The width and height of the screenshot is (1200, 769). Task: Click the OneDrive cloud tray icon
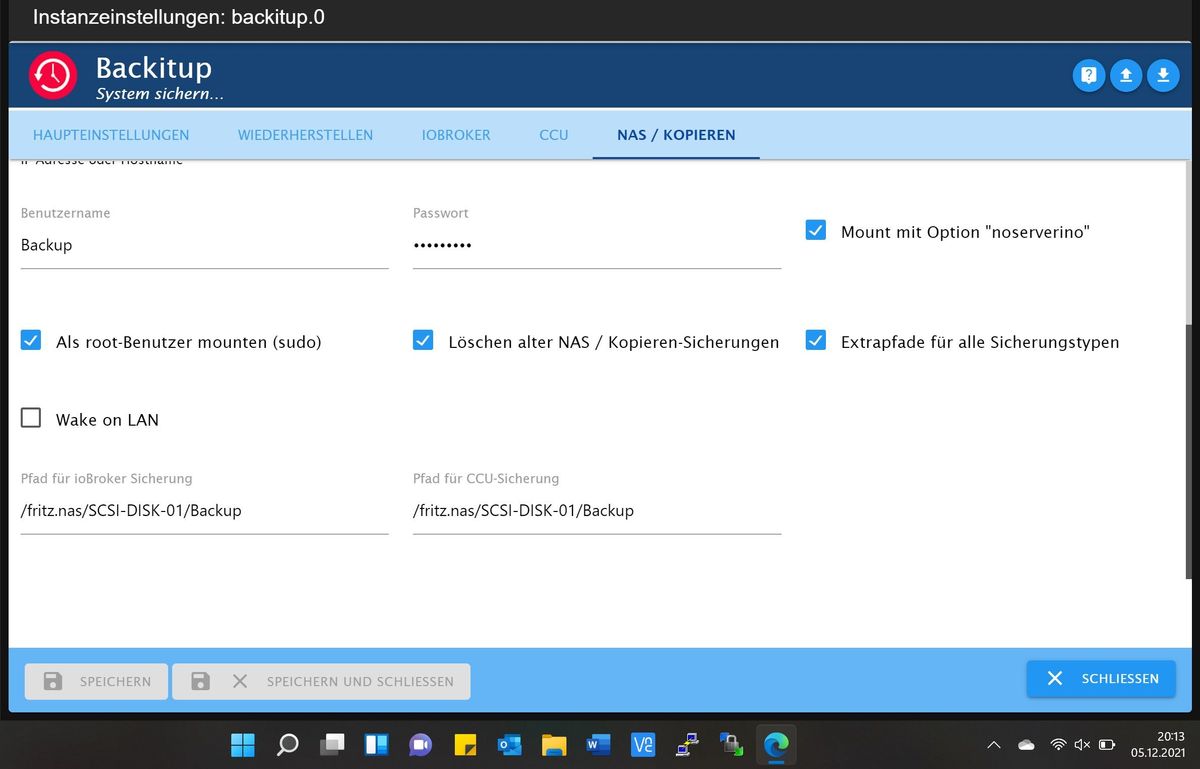coord(1026,745)
